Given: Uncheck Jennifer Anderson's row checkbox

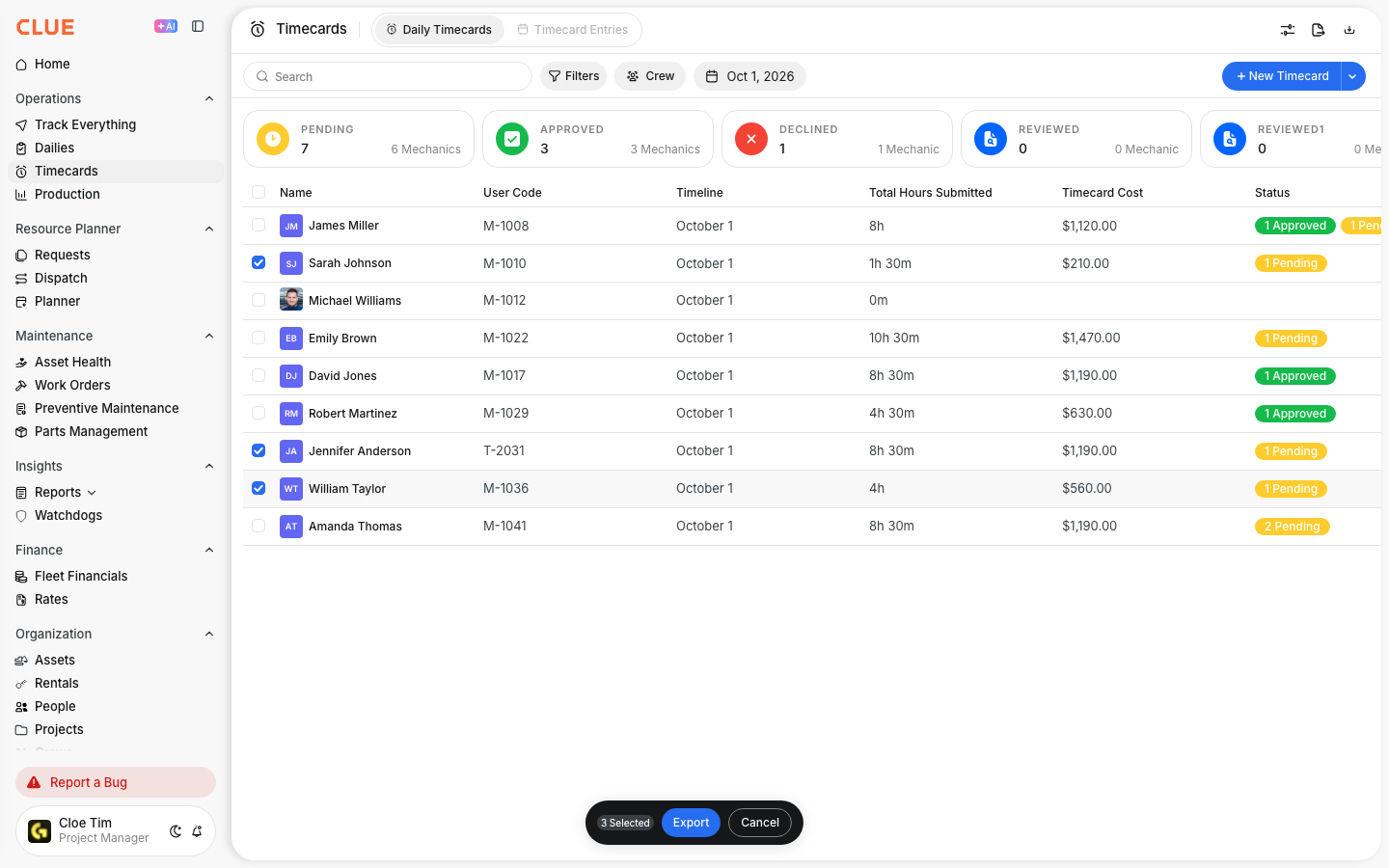Looking at the screenshot, I should [259, 450].
